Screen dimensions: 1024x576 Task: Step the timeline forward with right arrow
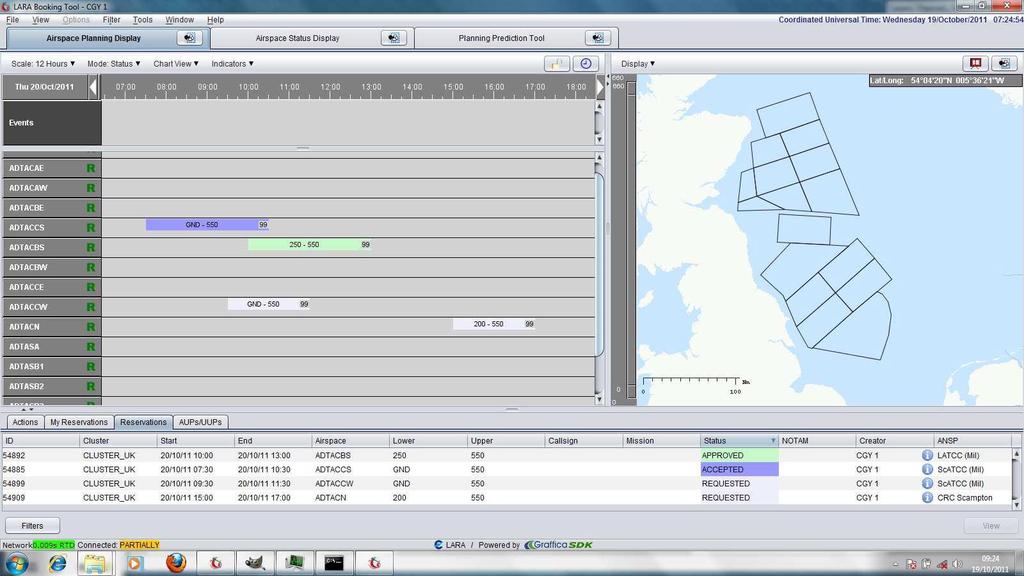(600, 87)
